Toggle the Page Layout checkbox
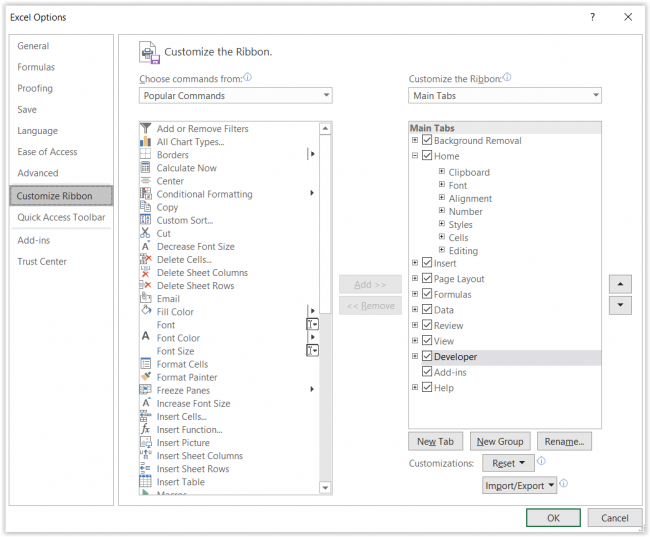The width and height of the screenshot is (650, 537). (427, 278)
